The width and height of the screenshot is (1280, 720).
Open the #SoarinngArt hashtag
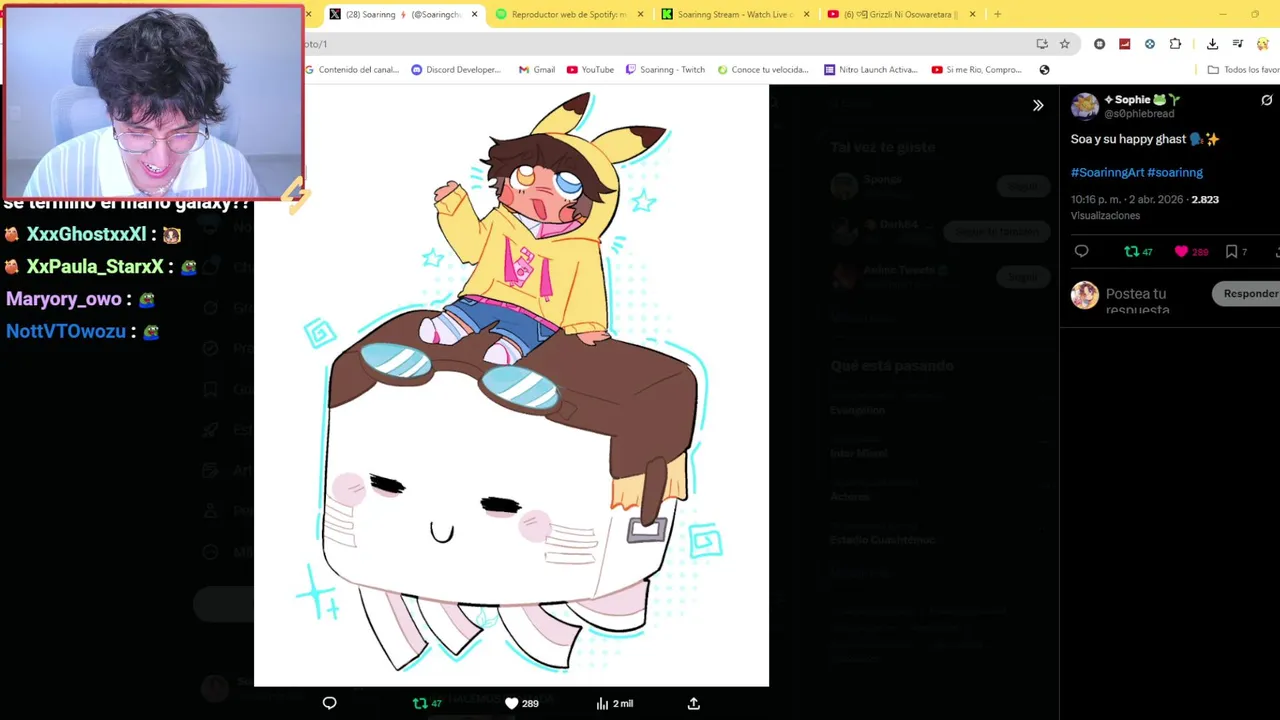pyautogui.click(x=1107, y=172)
